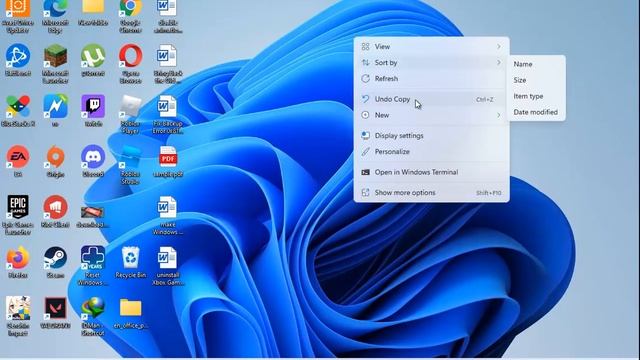Sort desktop icons by Date modified
This screenshot has width=640, height=360.
pos(536,112)
